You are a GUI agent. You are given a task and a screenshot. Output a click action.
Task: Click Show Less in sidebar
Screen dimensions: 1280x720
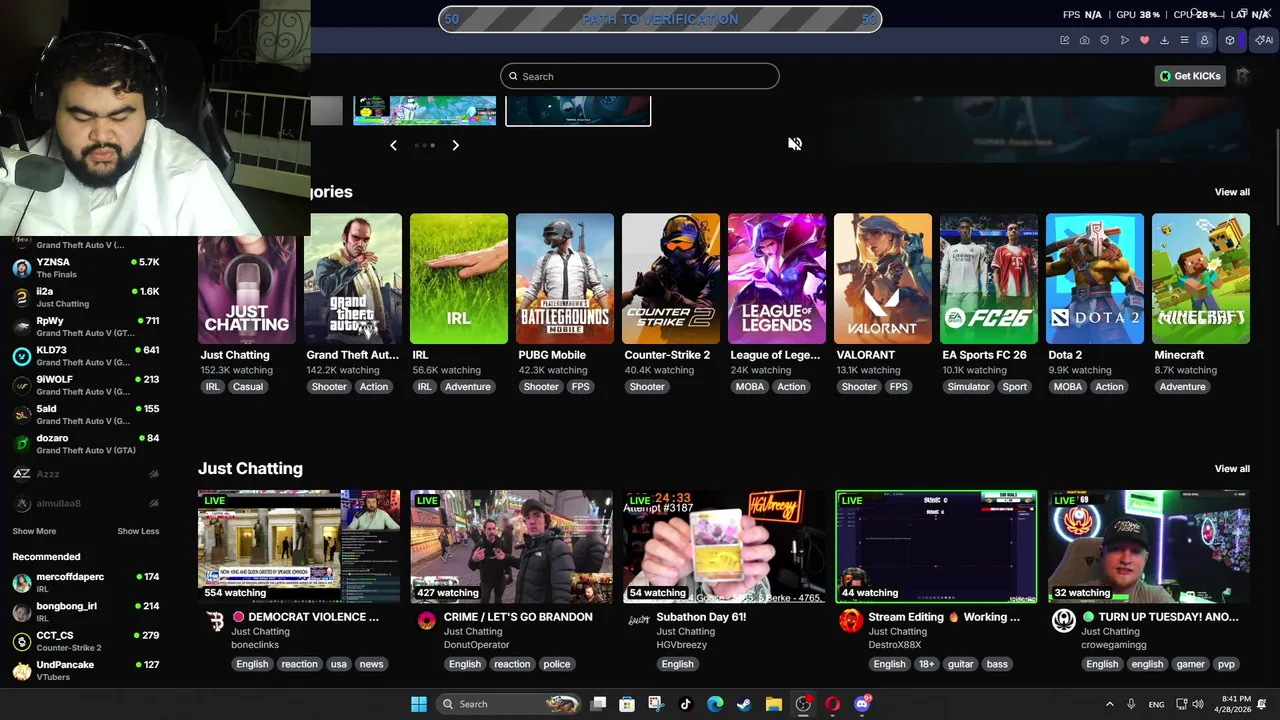tap(138, 531)
